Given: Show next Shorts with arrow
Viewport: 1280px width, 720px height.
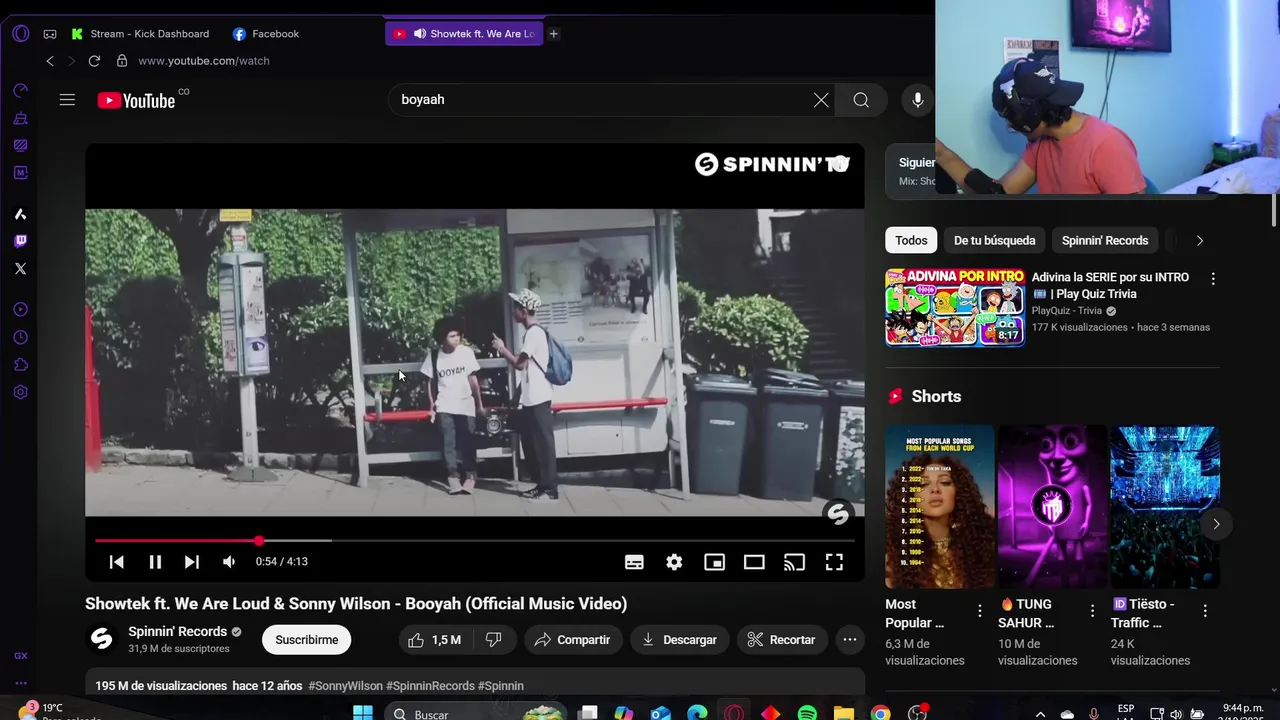Looking at the screenshot, I should [1216, 524].
